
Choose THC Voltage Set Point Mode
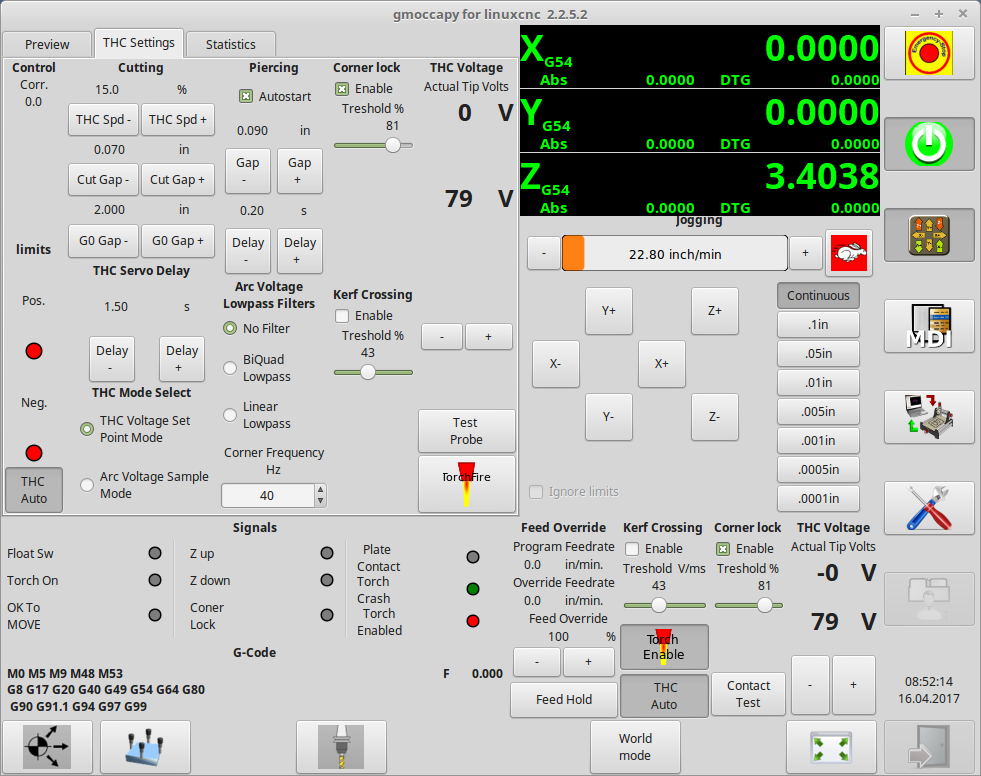pyautogui.click(x=87, y=429)
